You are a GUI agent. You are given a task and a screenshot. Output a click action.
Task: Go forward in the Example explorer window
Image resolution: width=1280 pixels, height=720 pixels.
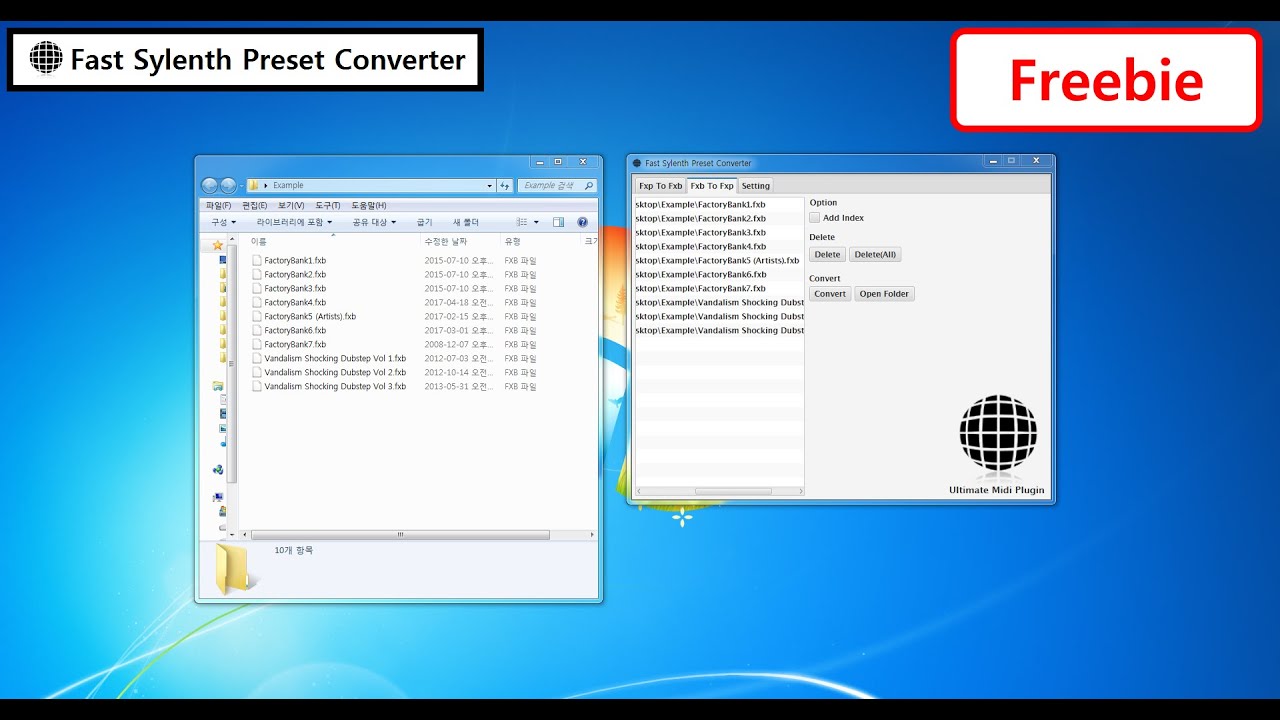pyautogui.click(x=228, y=185)
